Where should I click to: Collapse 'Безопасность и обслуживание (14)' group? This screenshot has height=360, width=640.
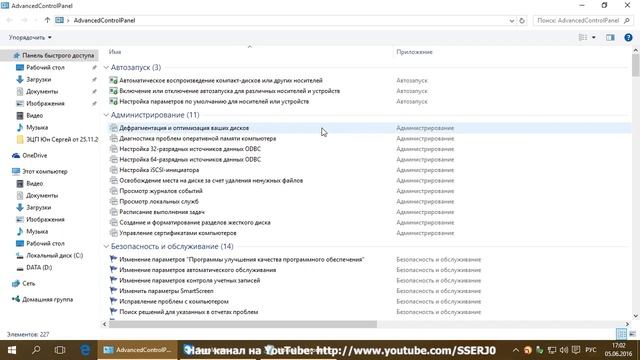pyautogui.click(x=106, y=247)
